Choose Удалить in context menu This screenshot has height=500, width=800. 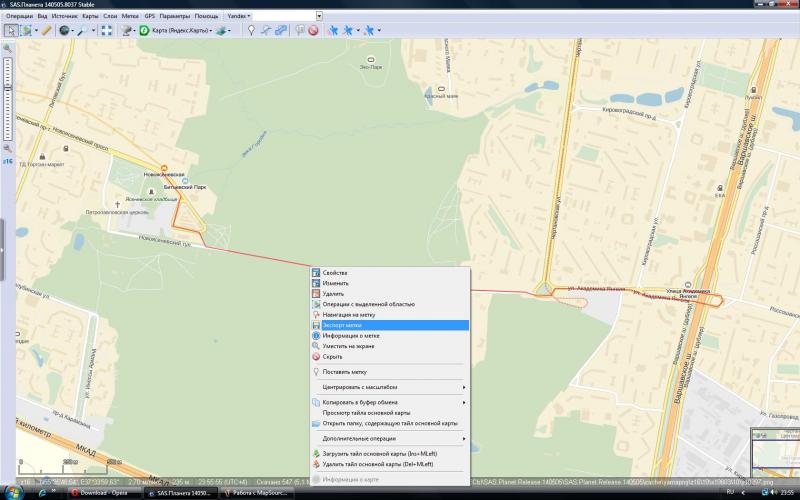pos(390,294)
